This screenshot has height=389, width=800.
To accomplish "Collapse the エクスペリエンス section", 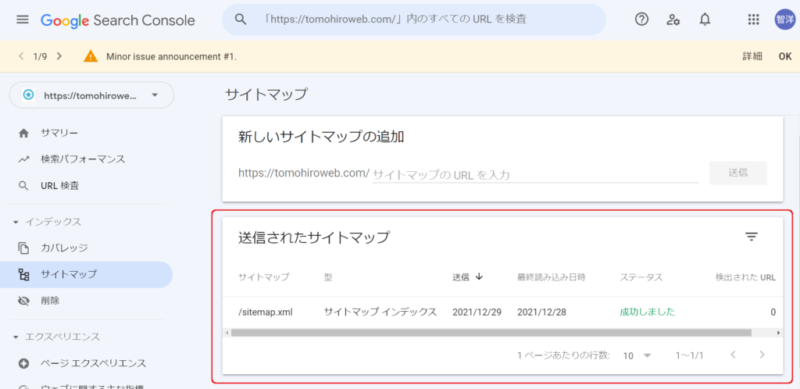I will pyautogui.click(x=16, y=337).
